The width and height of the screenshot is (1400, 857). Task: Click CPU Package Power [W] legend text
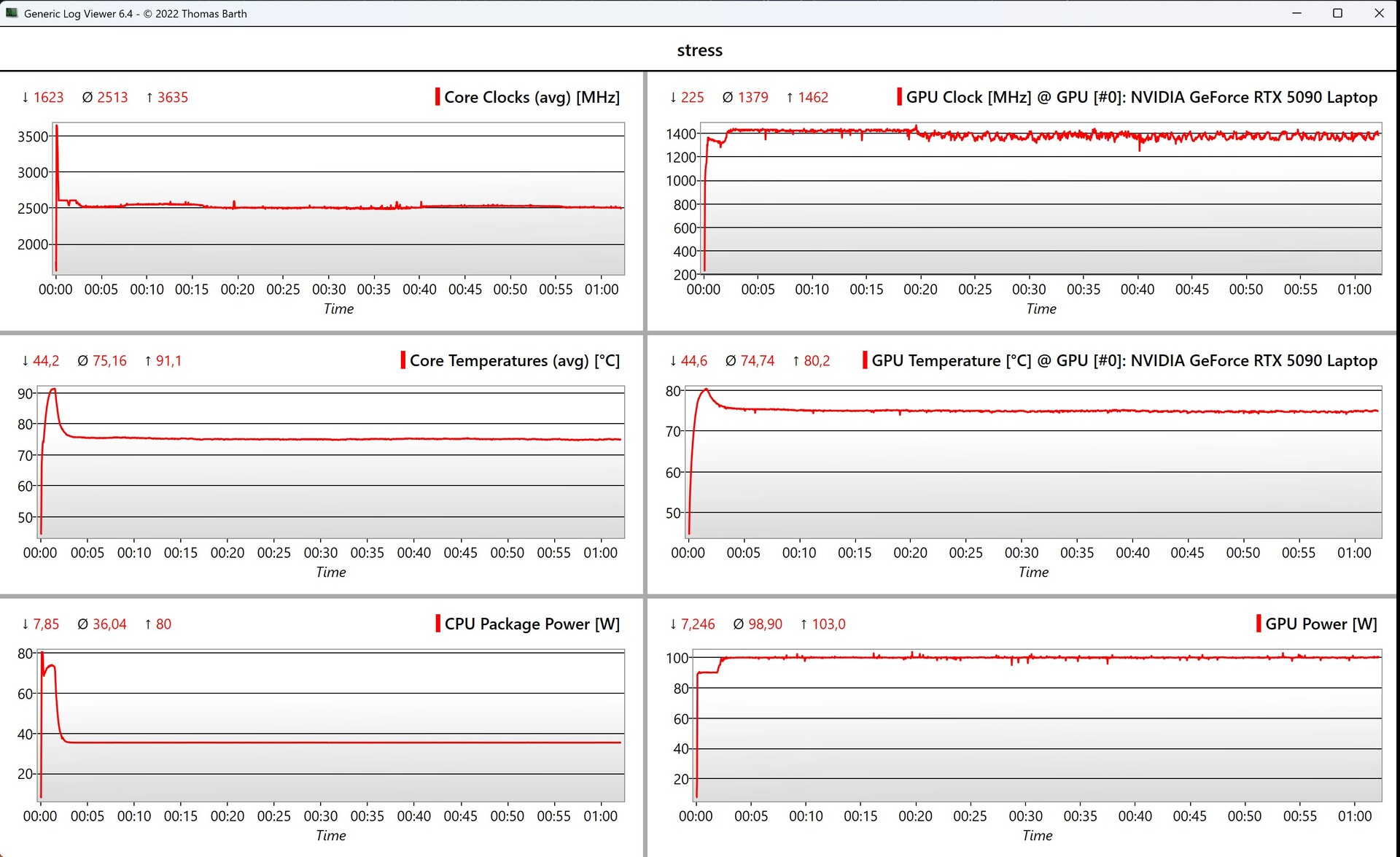[x=532, y=624]
